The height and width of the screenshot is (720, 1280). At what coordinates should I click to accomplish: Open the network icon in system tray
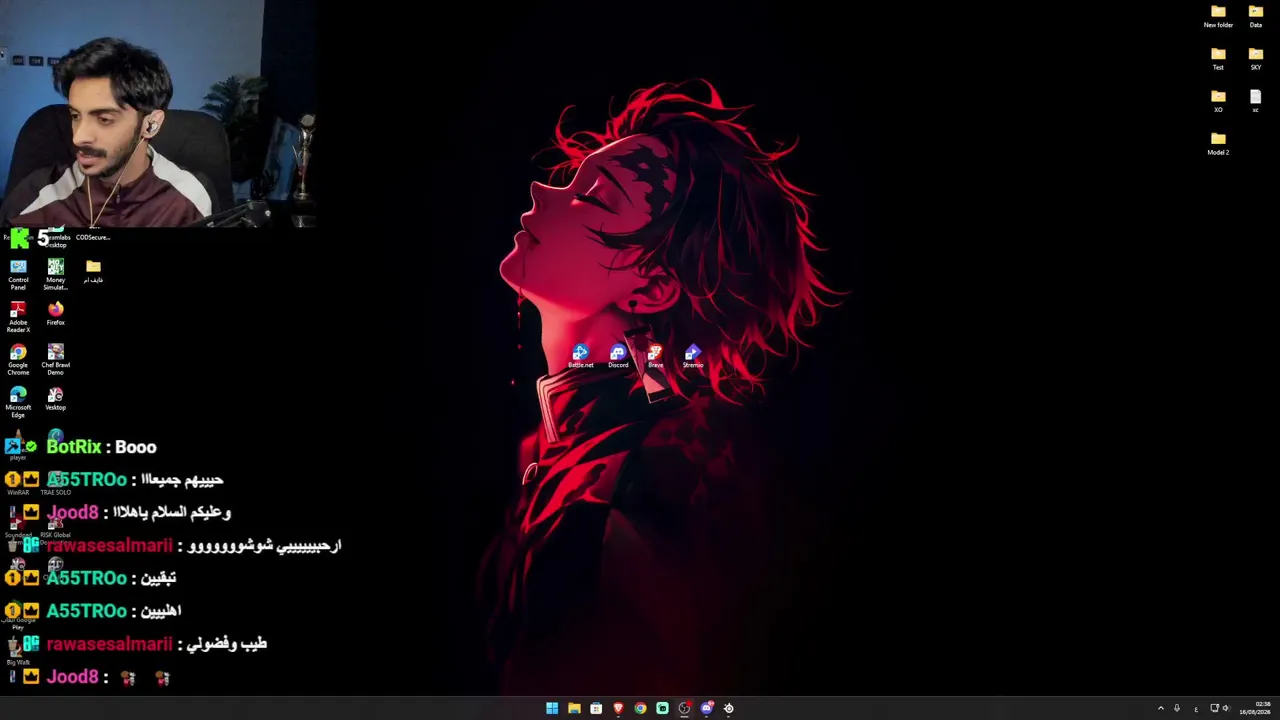[x=1214, y=708]
